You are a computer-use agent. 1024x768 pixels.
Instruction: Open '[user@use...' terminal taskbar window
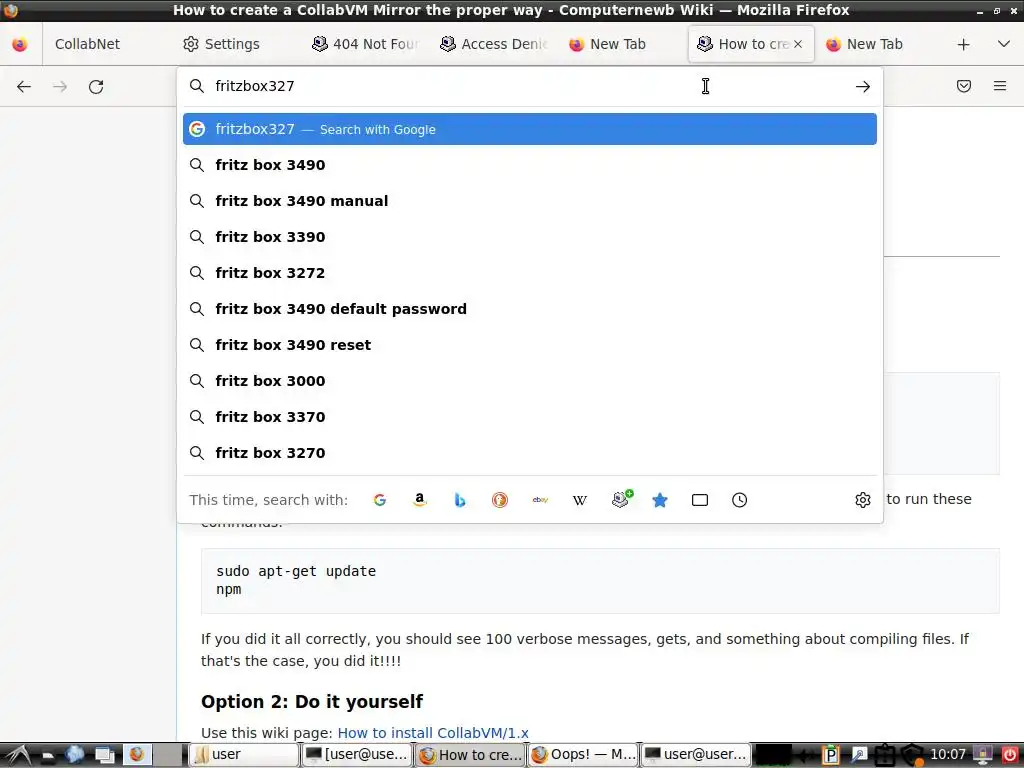tap(357, 754)
